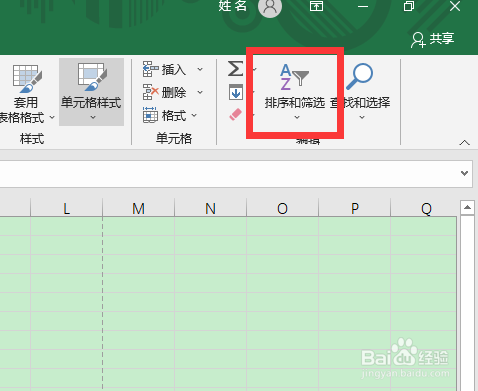Click the Format cells icon

point(150,115)
